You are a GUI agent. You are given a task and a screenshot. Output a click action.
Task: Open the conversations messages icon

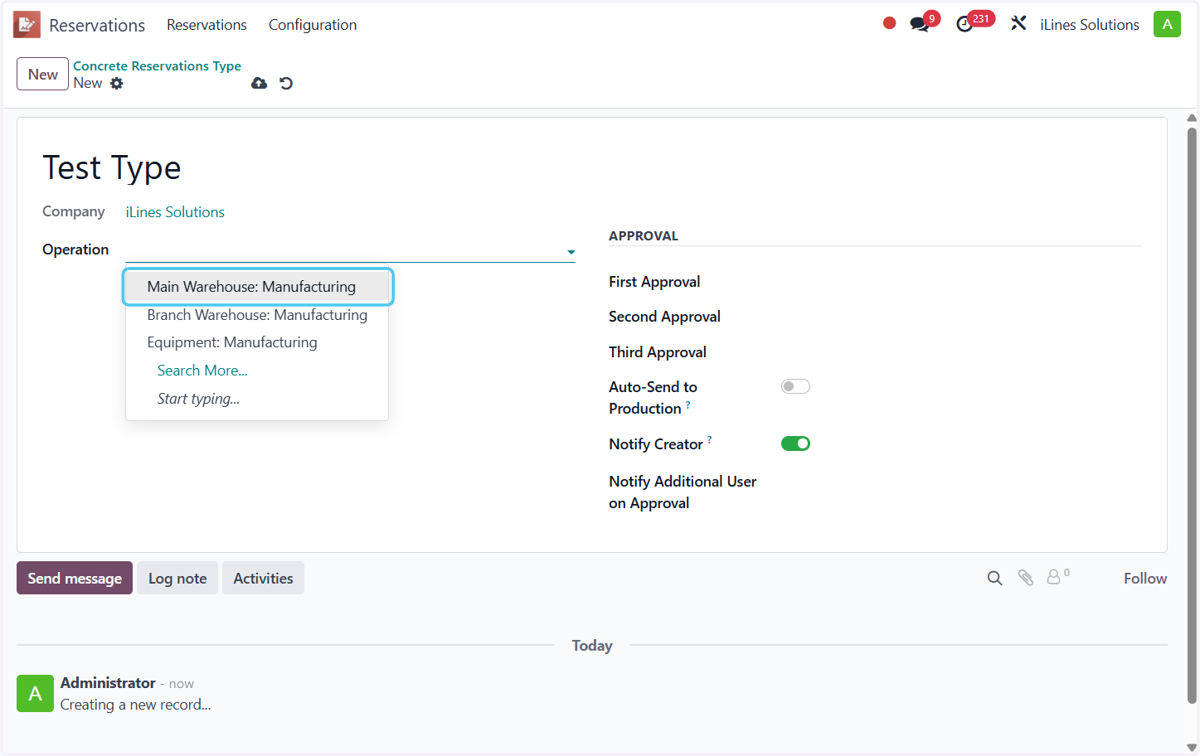click(919, 24)
